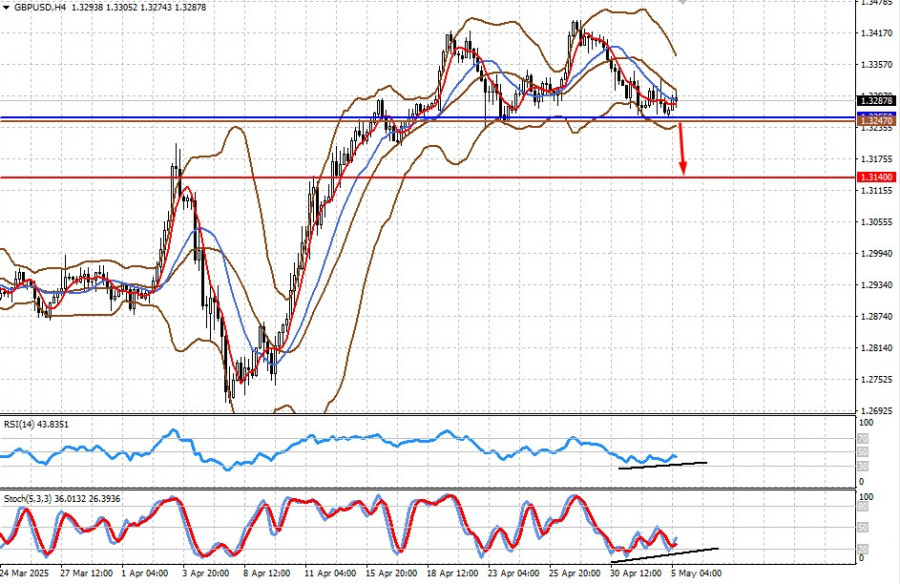Click price axis value 1.27525
The height and width of the screenshot is (584, 900).
pos(876,379)
